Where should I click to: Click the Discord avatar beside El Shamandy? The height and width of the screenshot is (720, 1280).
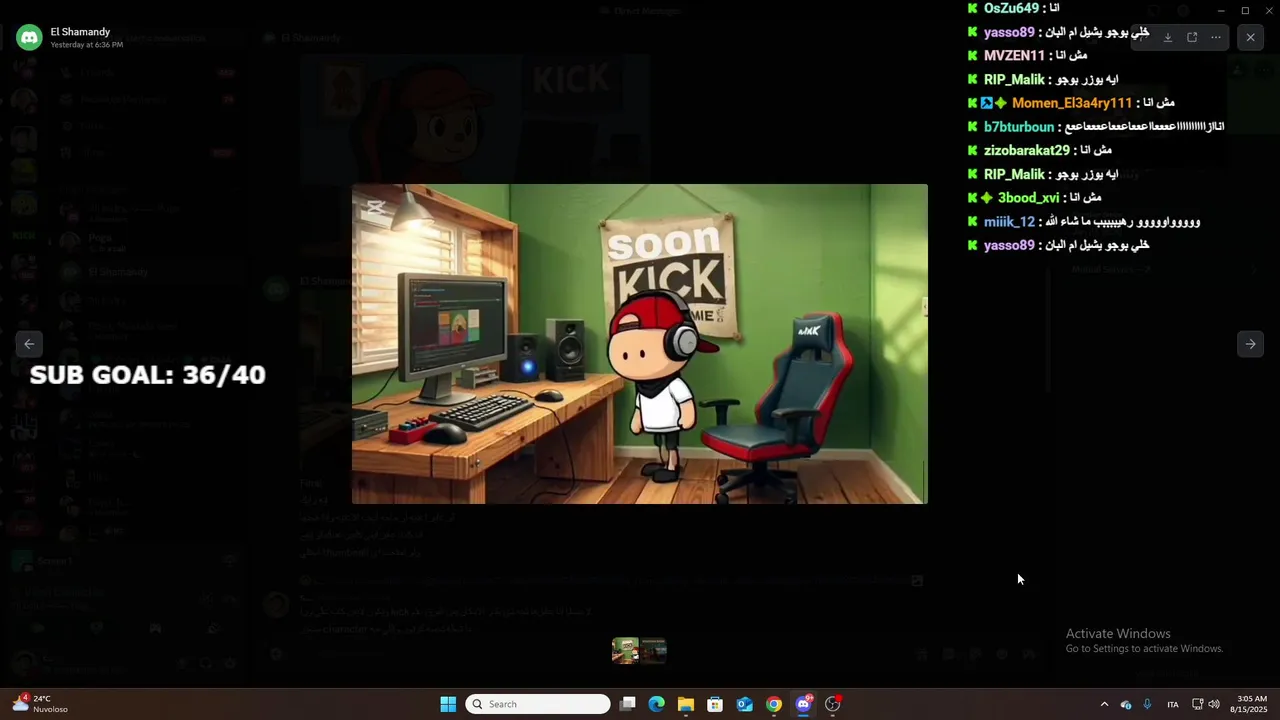click(29, 38)
